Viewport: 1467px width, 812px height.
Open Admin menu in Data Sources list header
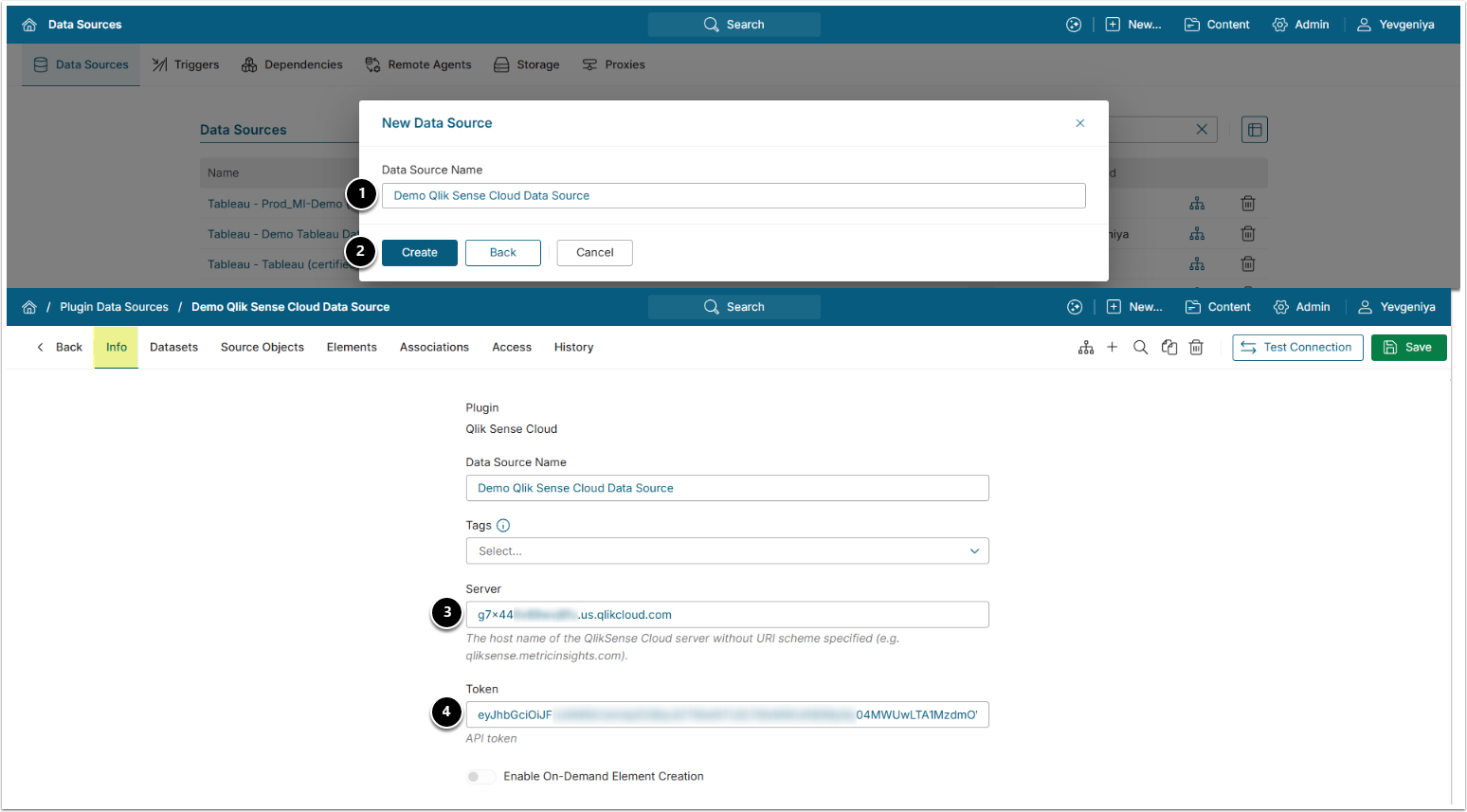pyautogui.click(x=1300, y=25)
